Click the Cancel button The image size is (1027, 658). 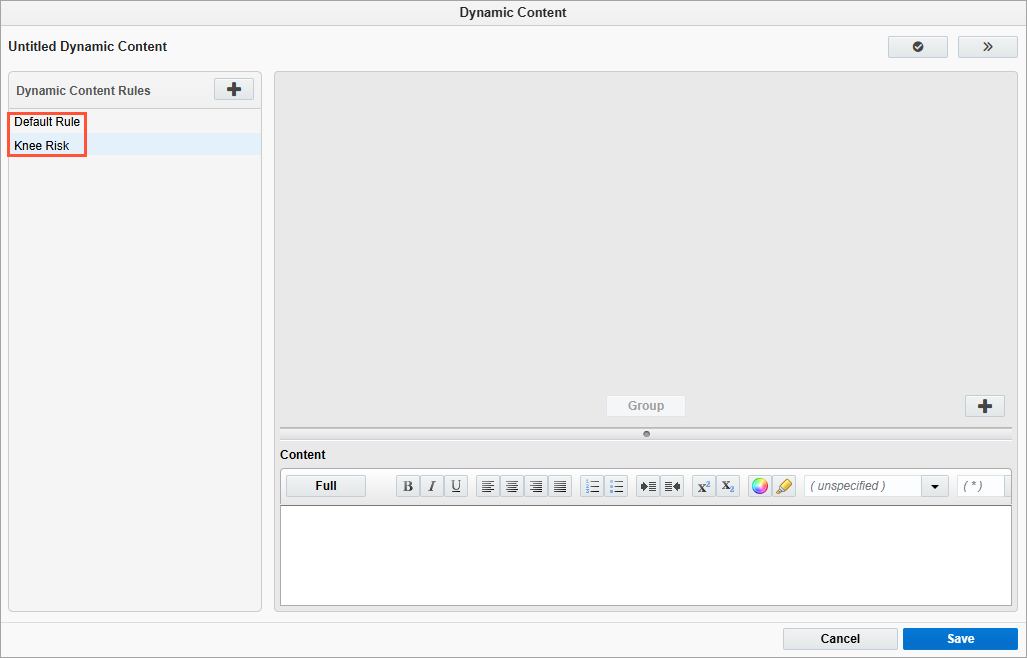click(x=840, y=639)
